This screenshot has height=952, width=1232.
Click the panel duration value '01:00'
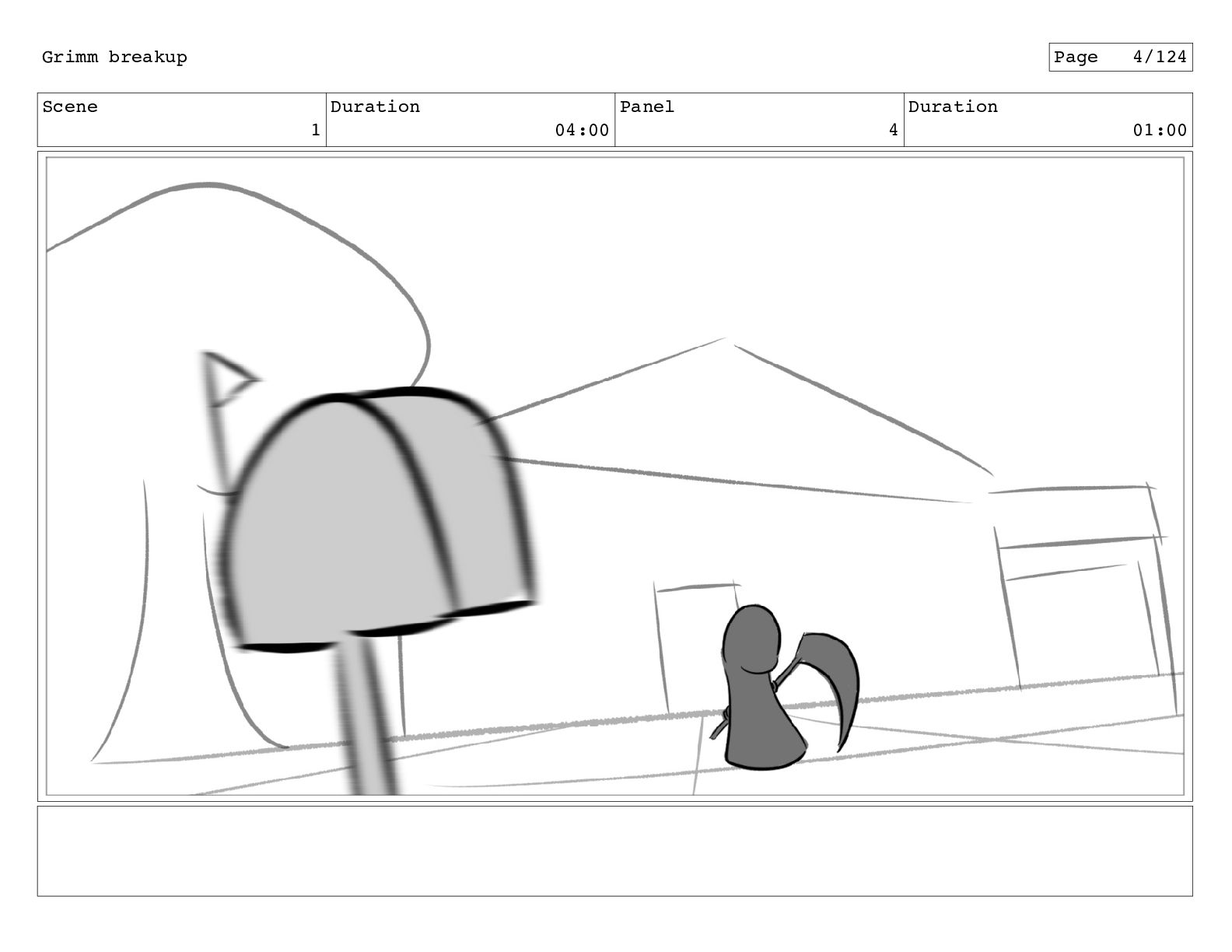pyautogui.click(x=1160, y=131)
